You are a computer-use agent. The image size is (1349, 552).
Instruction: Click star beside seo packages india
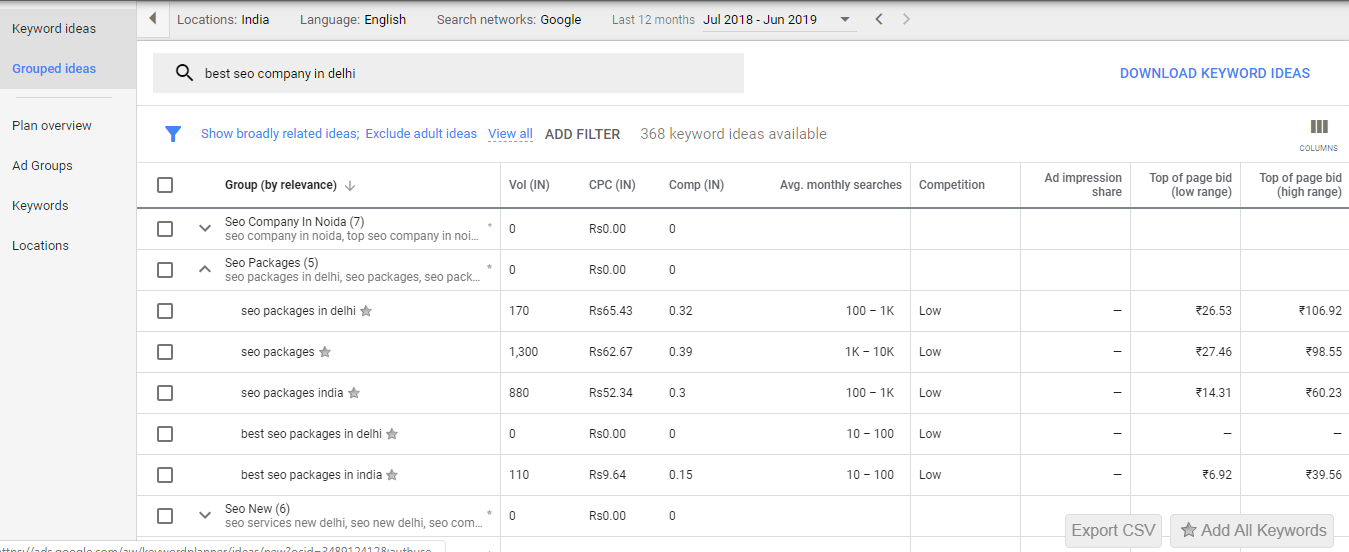[x=354, y=393]
